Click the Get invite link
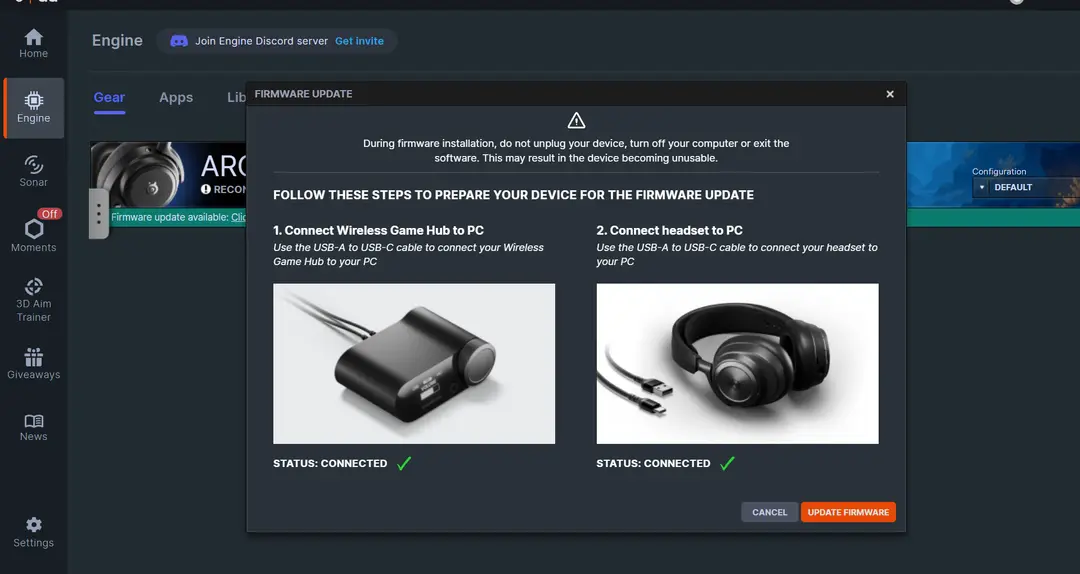 [x=359, y=41]
